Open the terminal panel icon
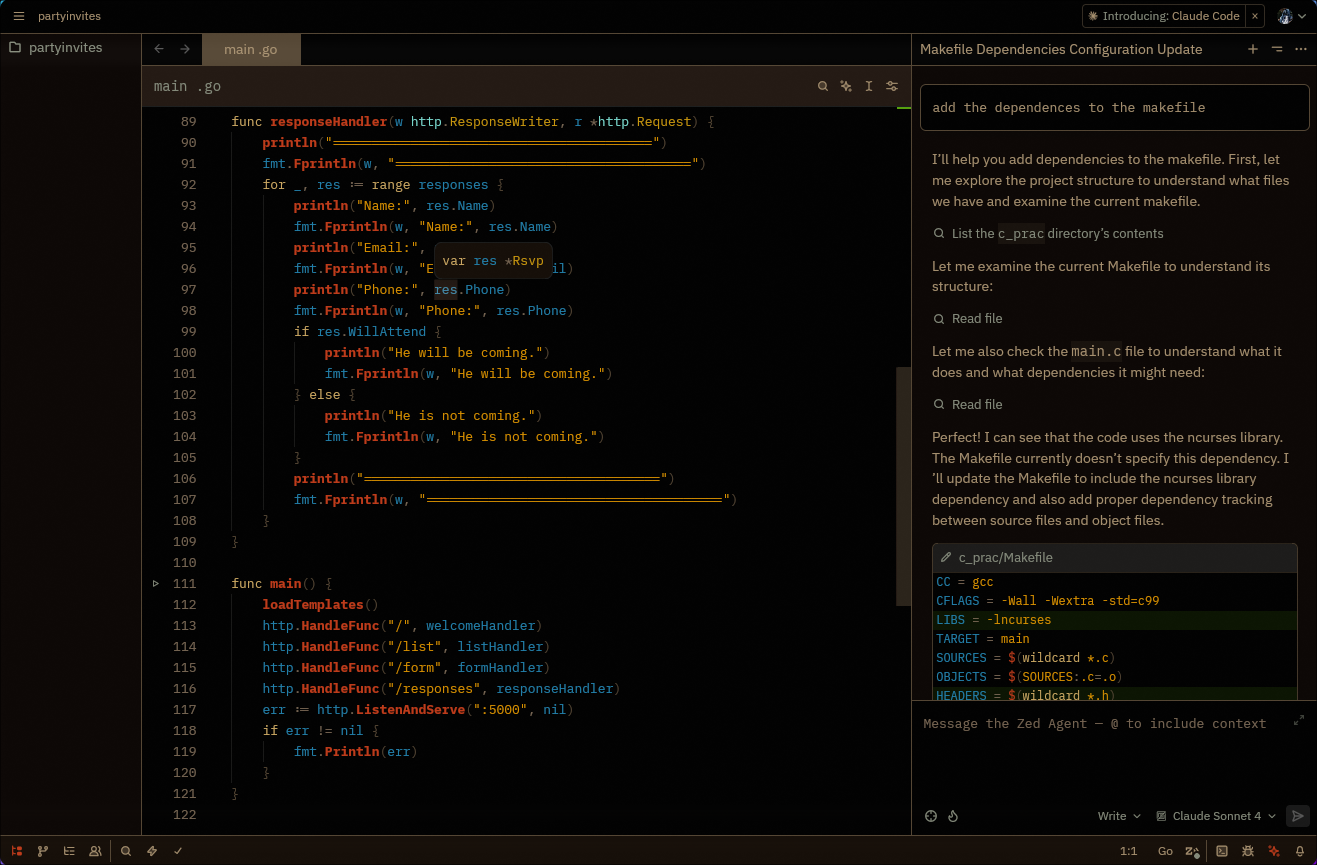This screenshot has height=865, width=1317. (x=1222, y=851)
